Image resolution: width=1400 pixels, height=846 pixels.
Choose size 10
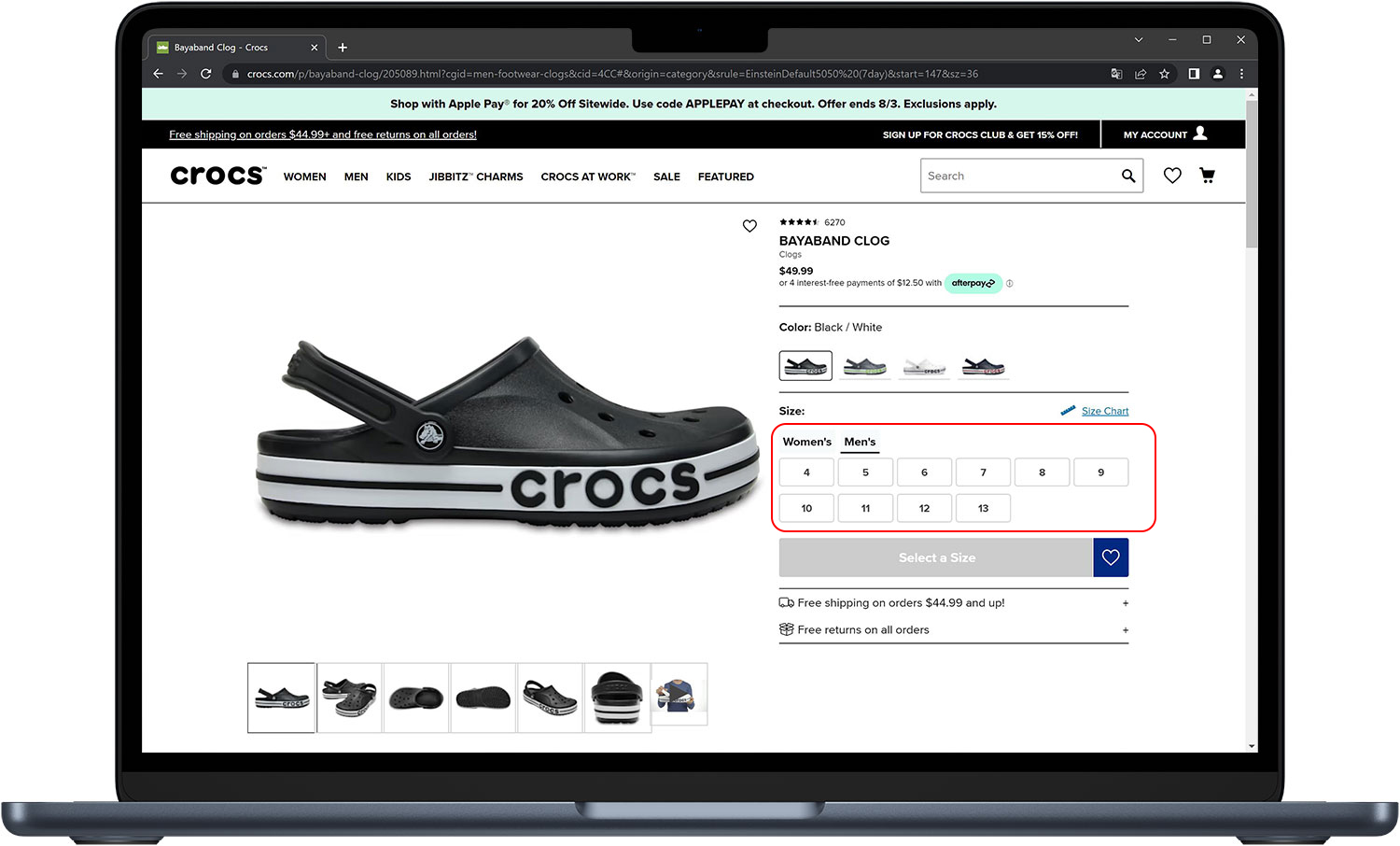[806, 508]
